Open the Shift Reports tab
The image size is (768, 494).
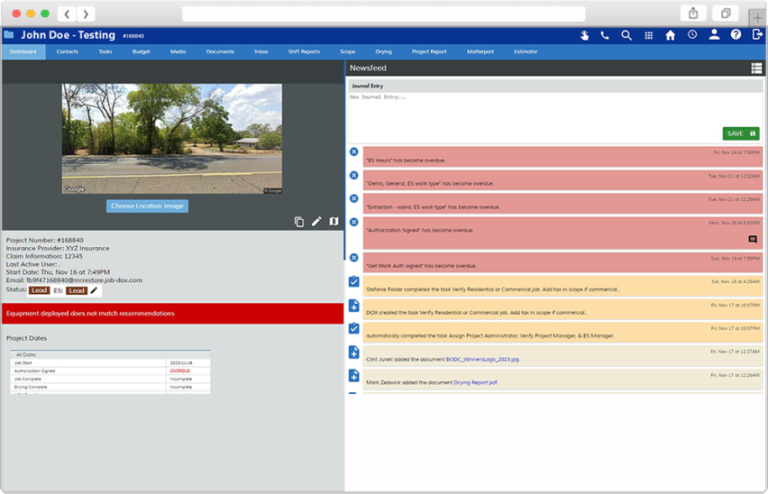pyautogui.click(x=304, y=51)
